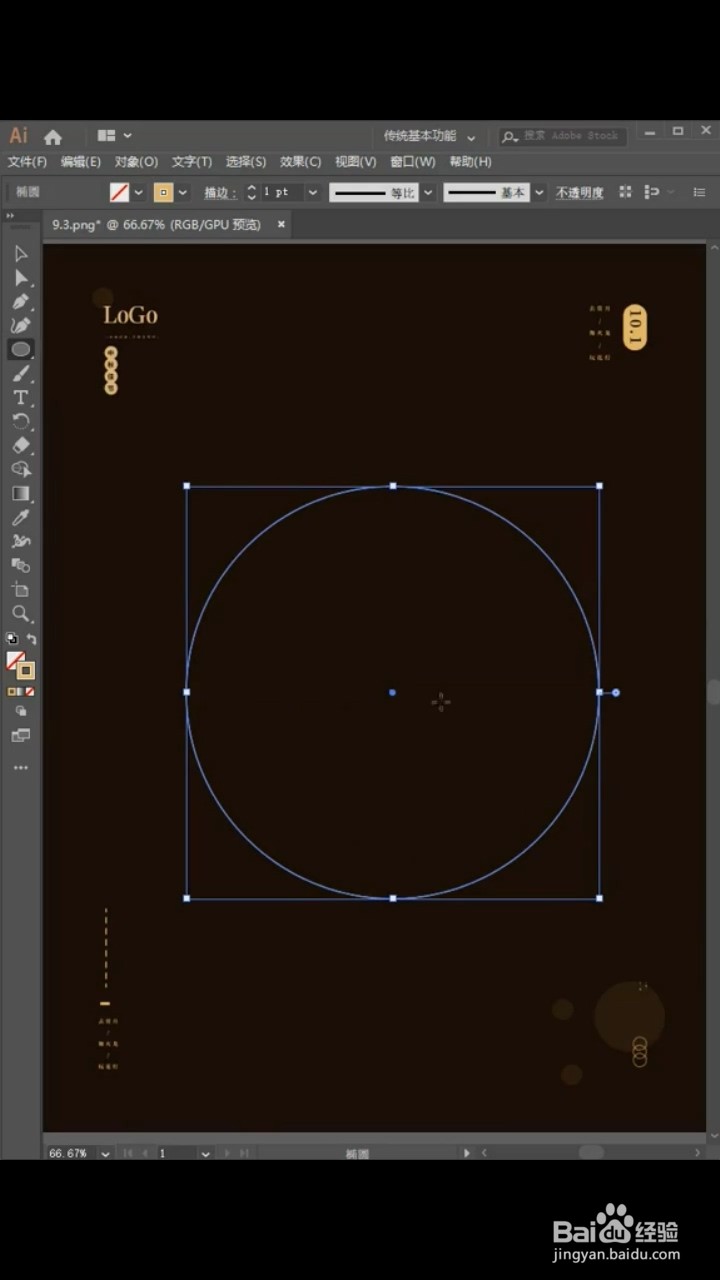The image size is (720, 1280).
Task: Click the align options icon in control bar
Action: pos(626,192)
